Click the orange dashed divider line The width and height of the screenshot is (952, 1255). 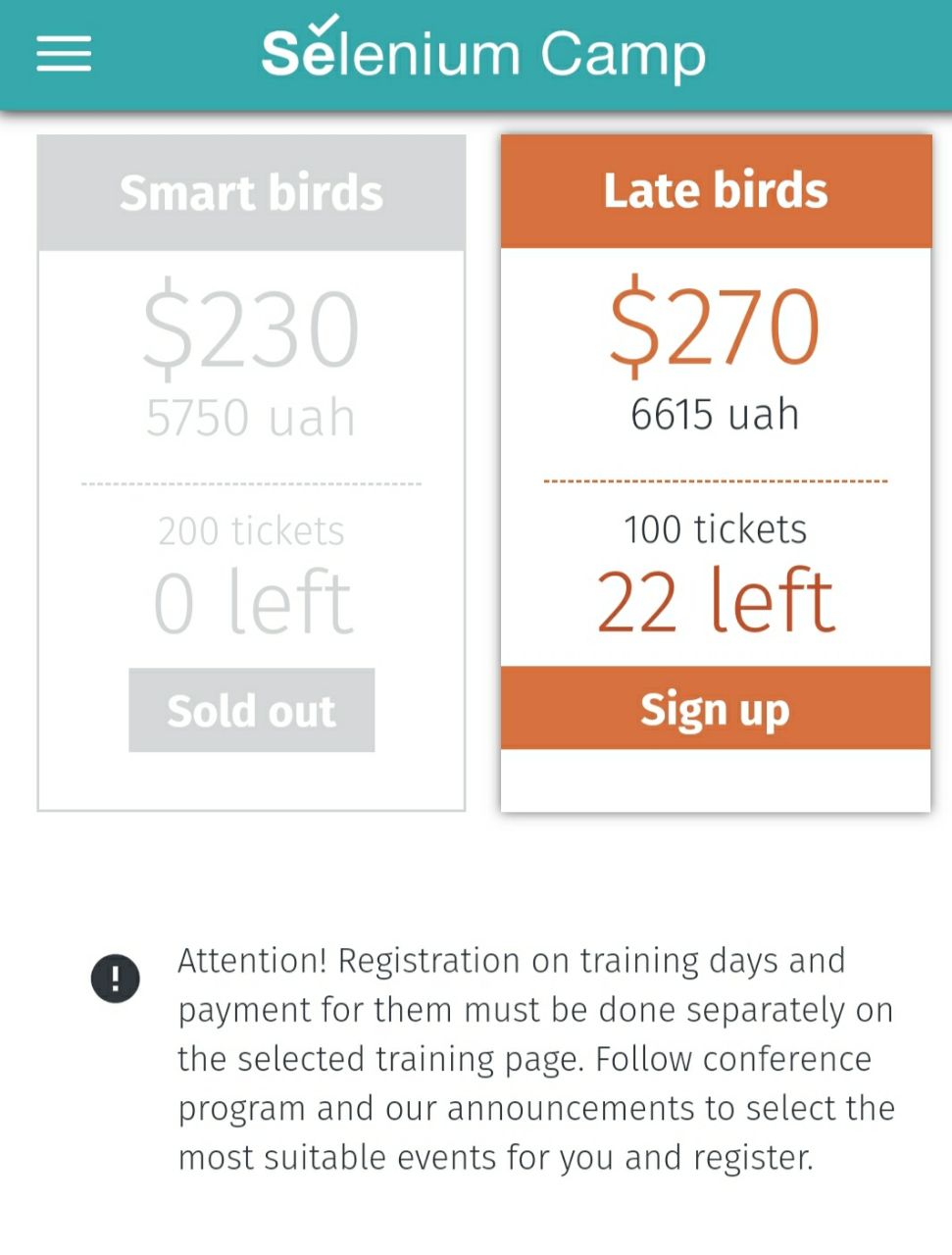point(716,481)
